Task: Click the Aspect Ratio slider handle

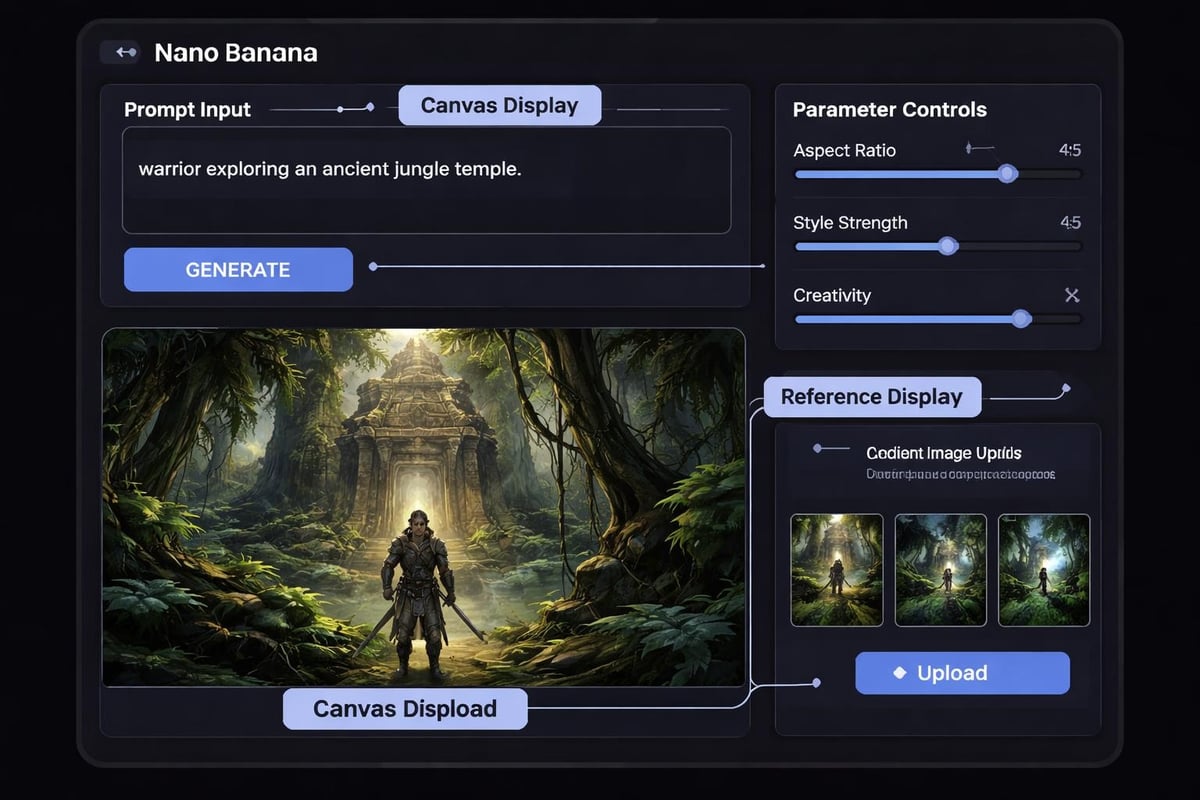Action: [x=1007, y=173]
